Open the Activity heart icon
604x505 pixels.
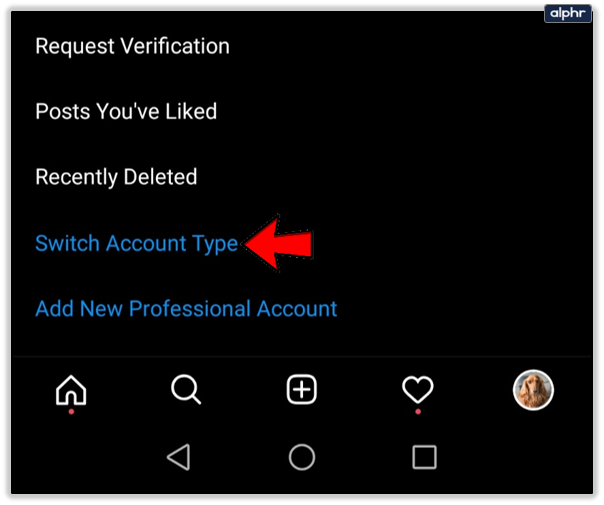418,389
